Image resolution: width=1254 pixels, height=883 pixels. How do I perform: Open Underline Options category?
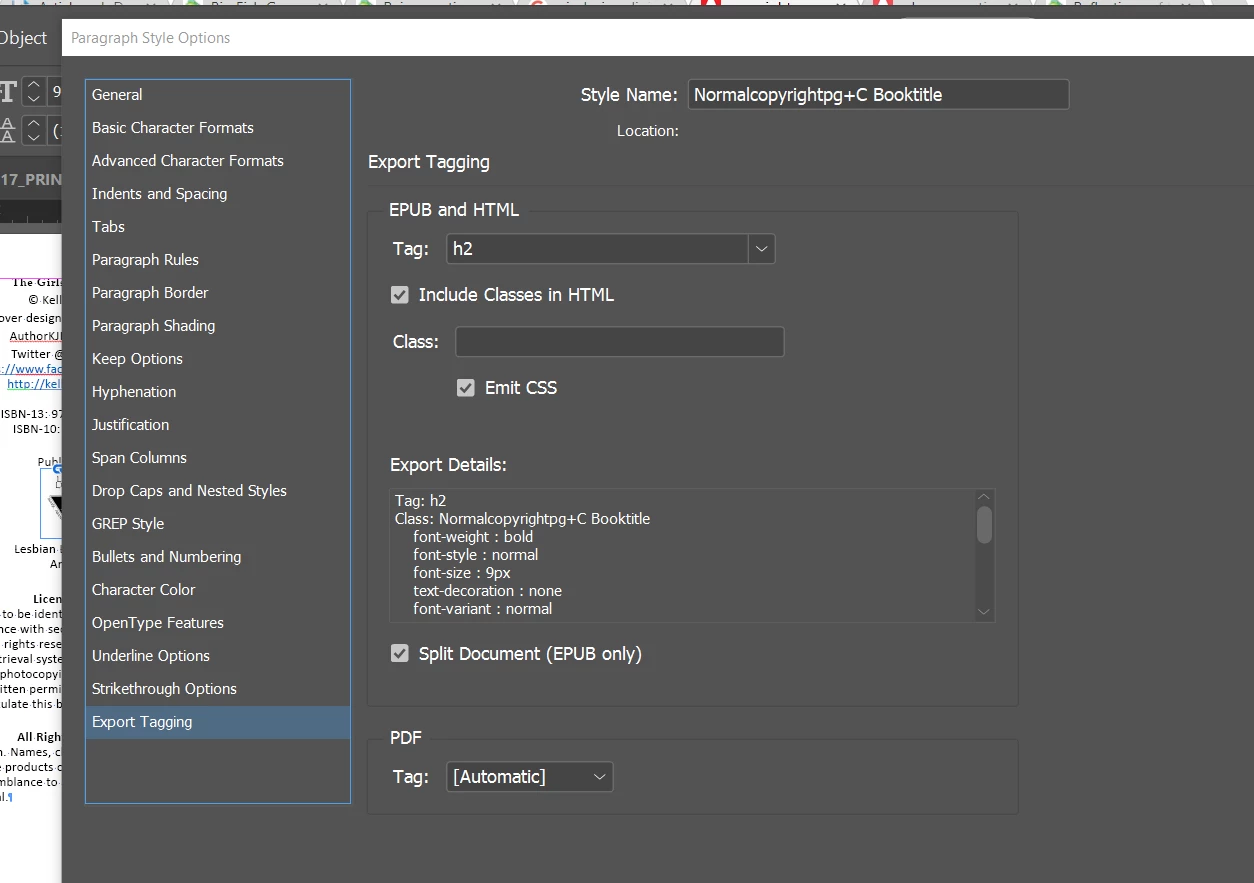pos(218,656)
